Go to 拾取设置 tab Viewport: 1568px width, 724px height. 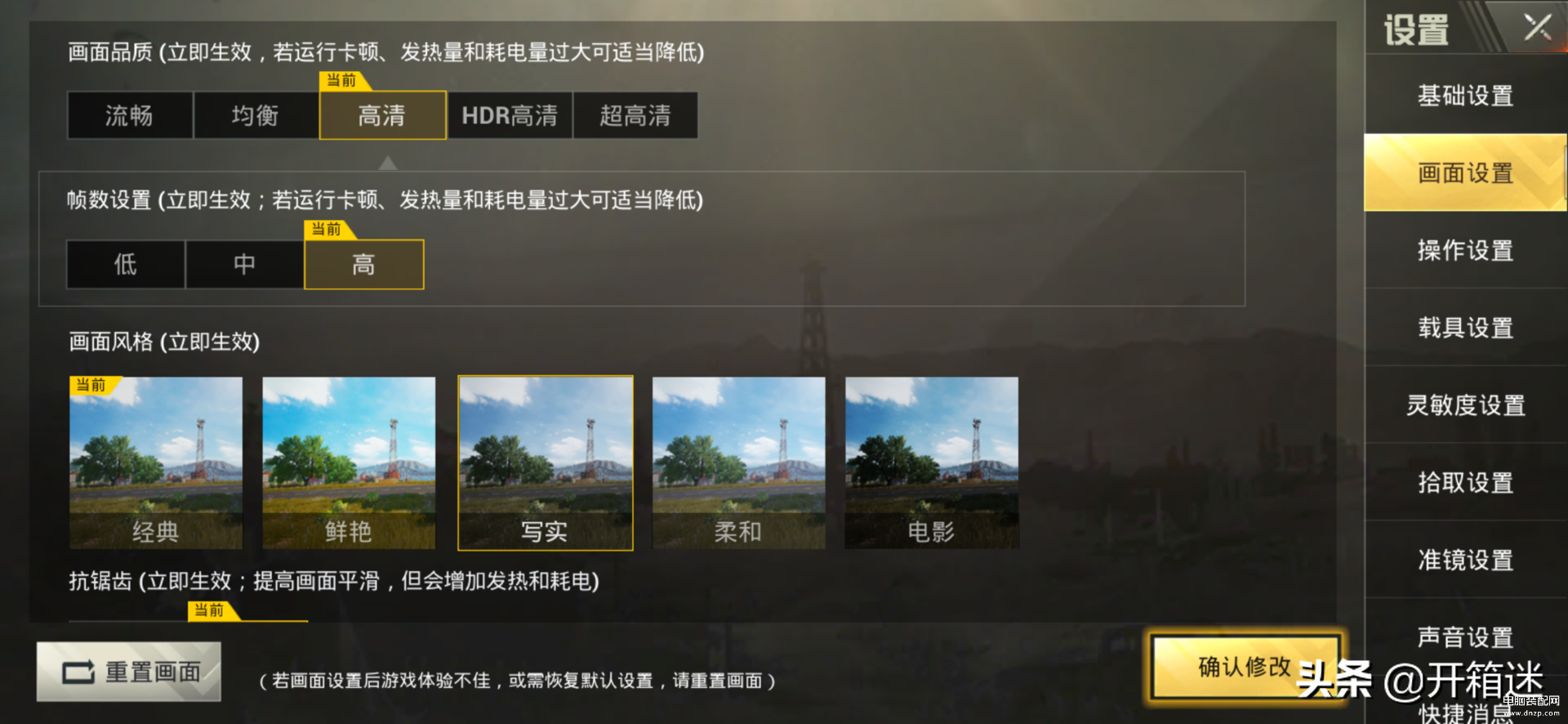point(1465,483)
